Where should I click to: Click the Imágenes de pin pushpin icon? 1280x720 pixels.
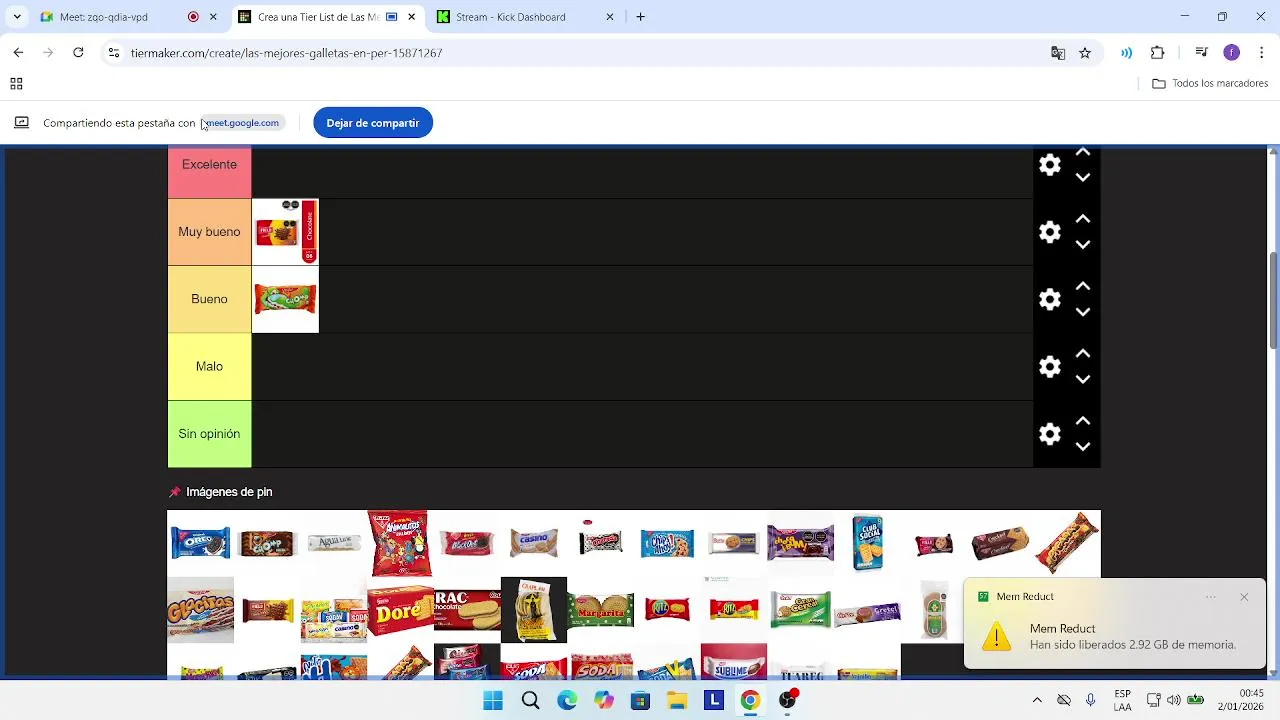pos(175,492)
